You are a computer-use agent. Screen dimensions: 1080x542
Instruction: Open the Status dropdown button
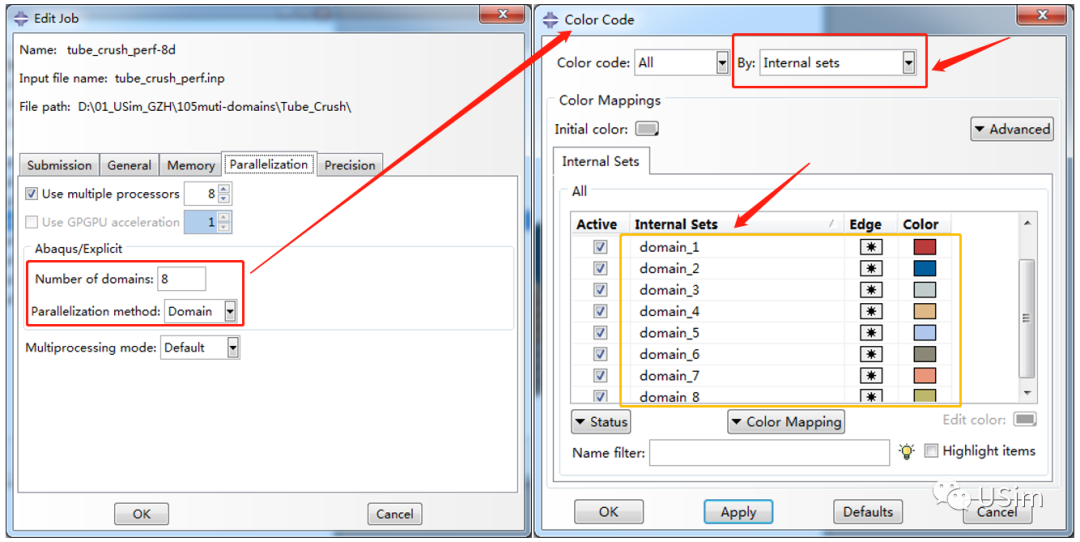click(601, 421)
